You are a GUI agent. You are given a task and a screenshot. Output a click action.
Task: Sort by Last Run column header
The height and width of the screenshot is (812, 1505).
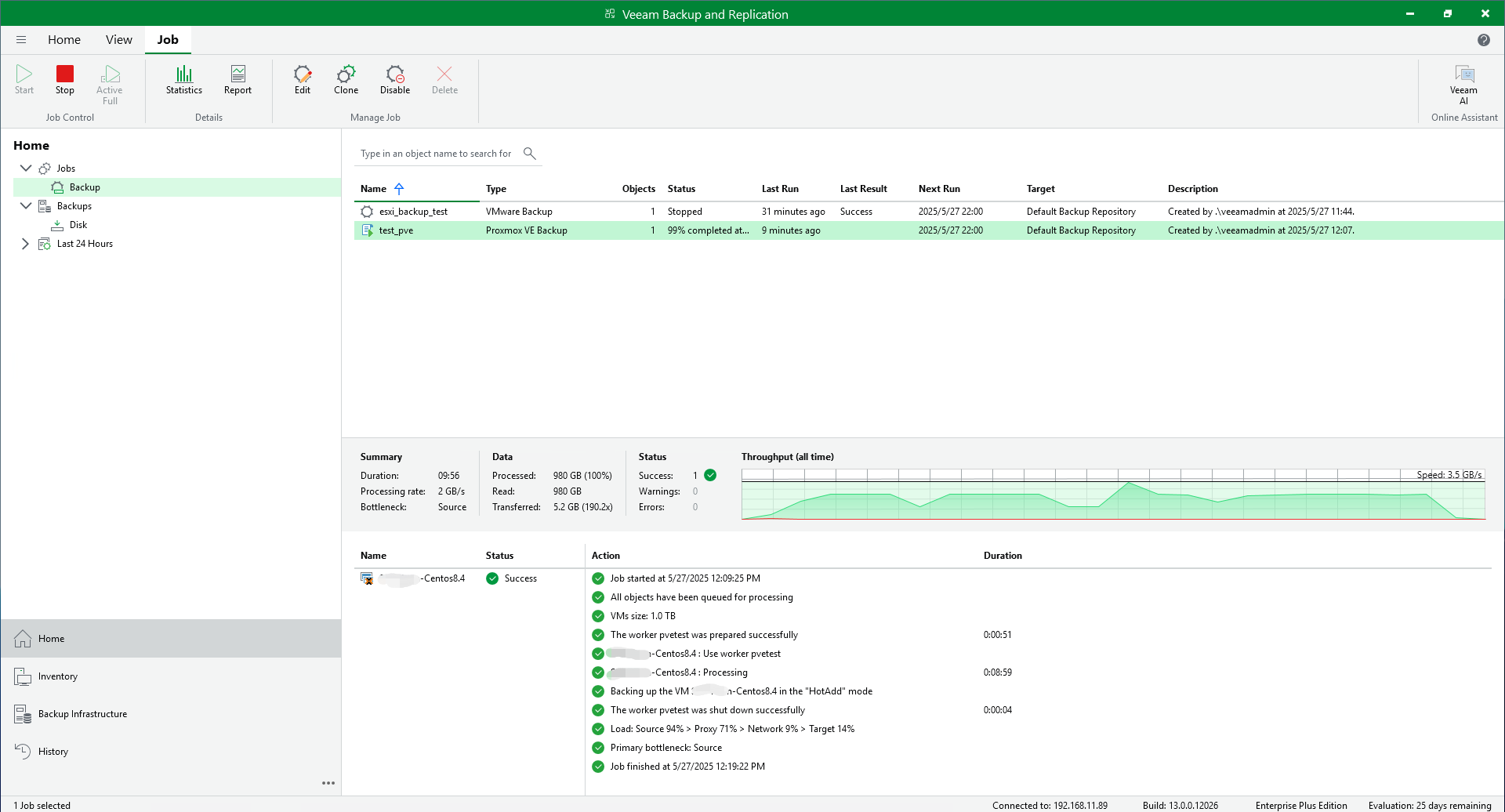tap(780, 189)
